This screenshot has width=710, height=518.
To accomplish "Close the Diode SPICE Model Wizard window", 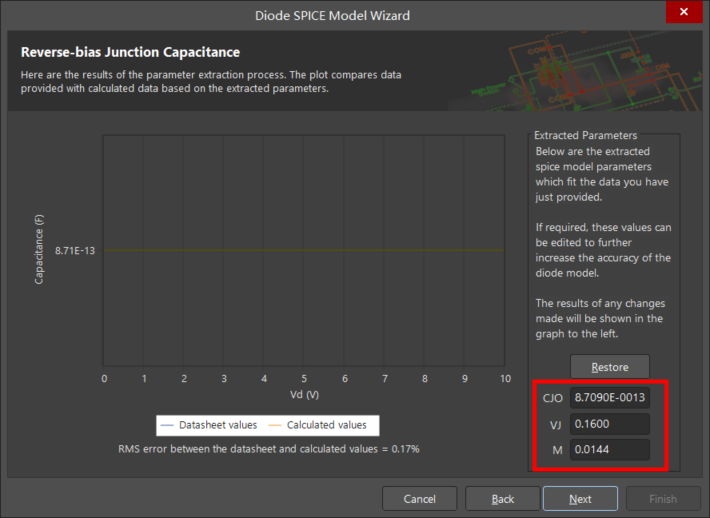I will 684,12.
